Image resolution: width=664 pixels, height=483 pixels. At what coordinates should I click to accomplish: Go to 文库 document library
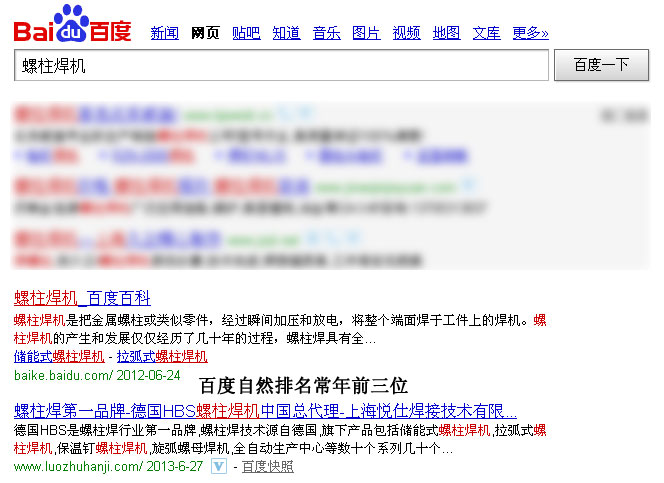486,33
